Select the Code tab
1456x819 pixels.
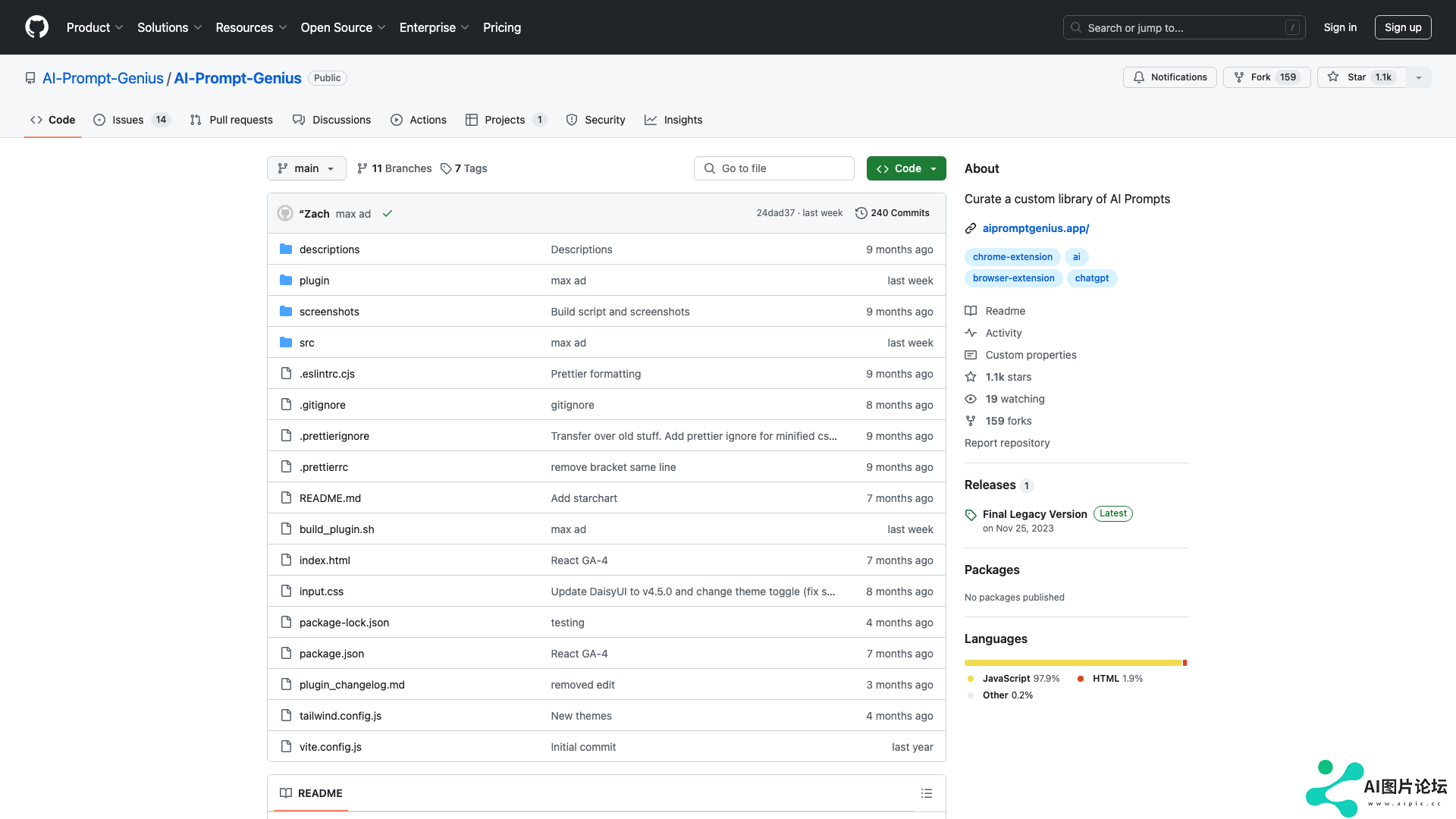(52, 120)
